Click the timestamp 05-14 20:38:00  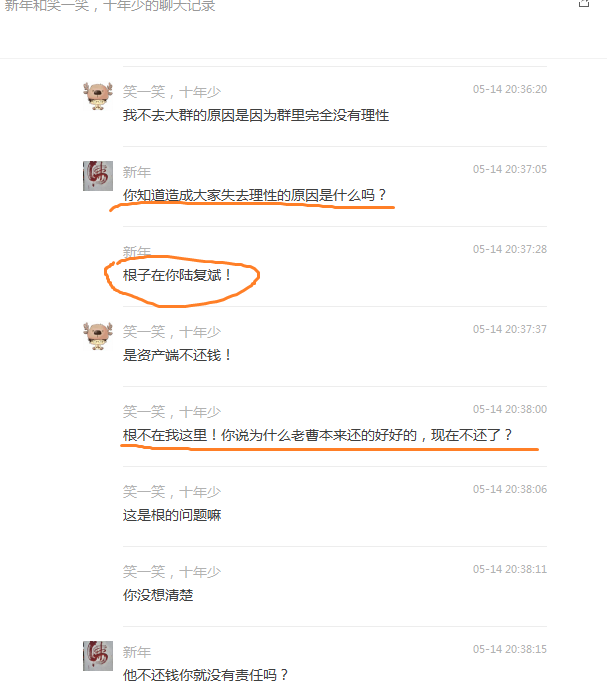coord(510,409)
